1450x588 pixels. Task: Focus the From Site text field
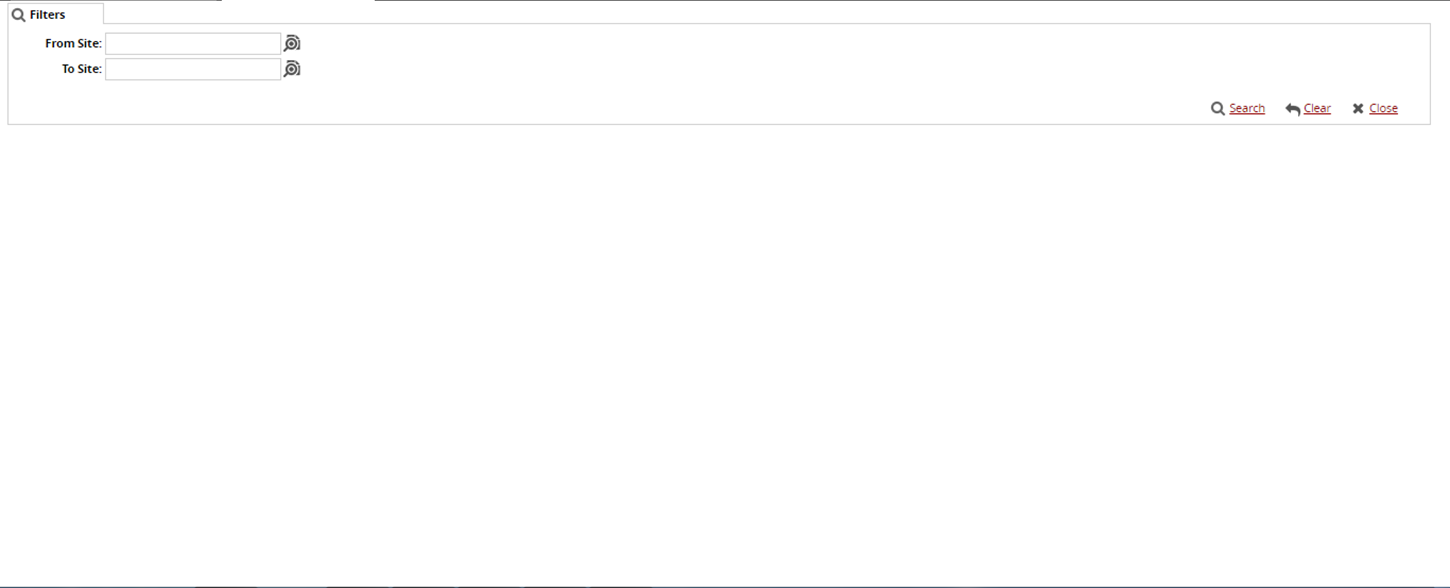[193, 44]
